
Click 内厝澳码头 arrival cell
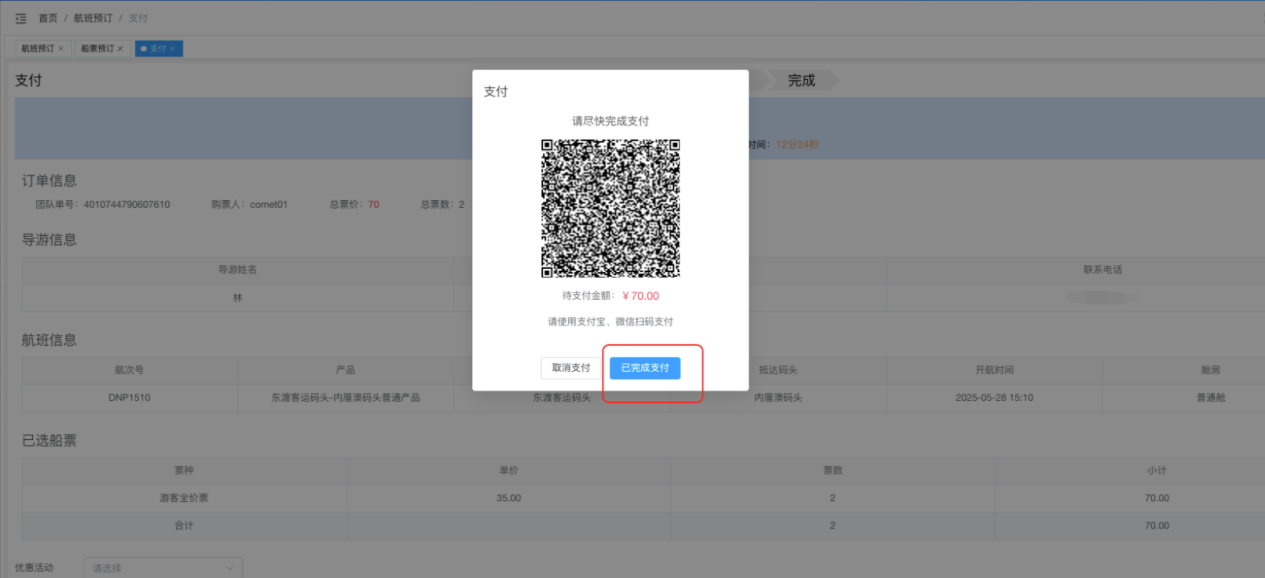tap(777, 397)
